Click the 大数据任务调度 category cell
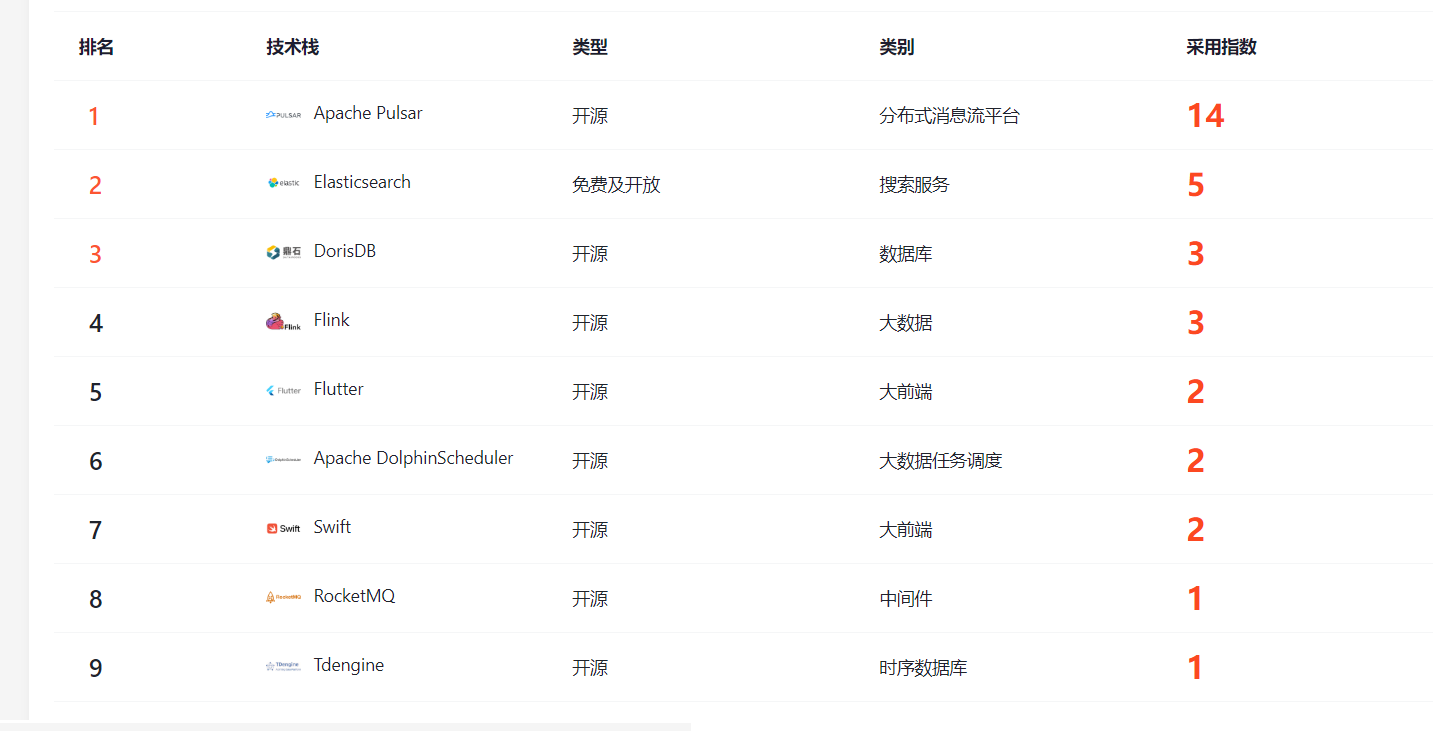This screenshot has width=1433, height=731. coord(941,461)
